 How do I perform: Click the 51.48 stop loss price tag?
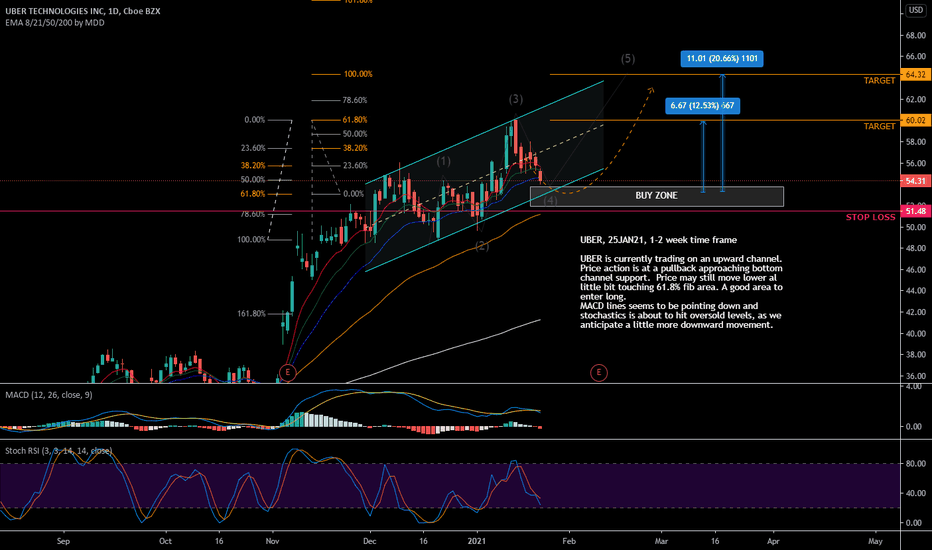916,211
